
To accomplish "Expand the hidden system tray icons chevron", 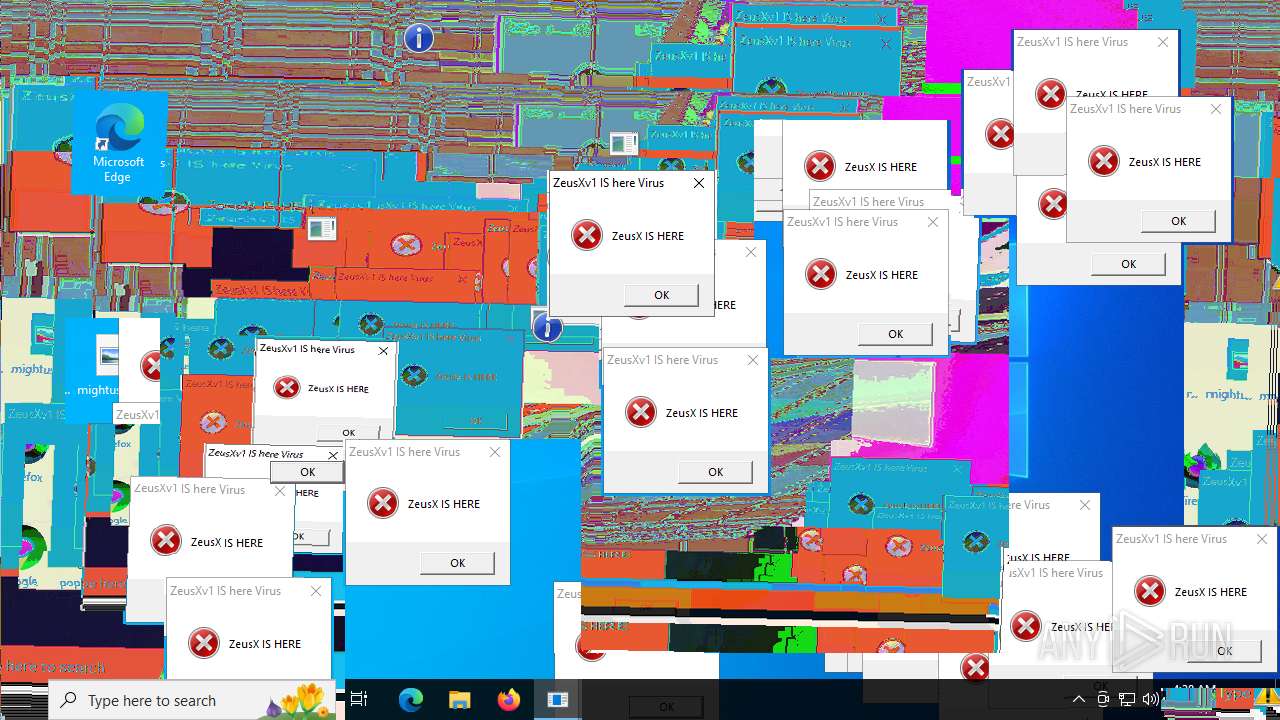I will (1079, 699).
